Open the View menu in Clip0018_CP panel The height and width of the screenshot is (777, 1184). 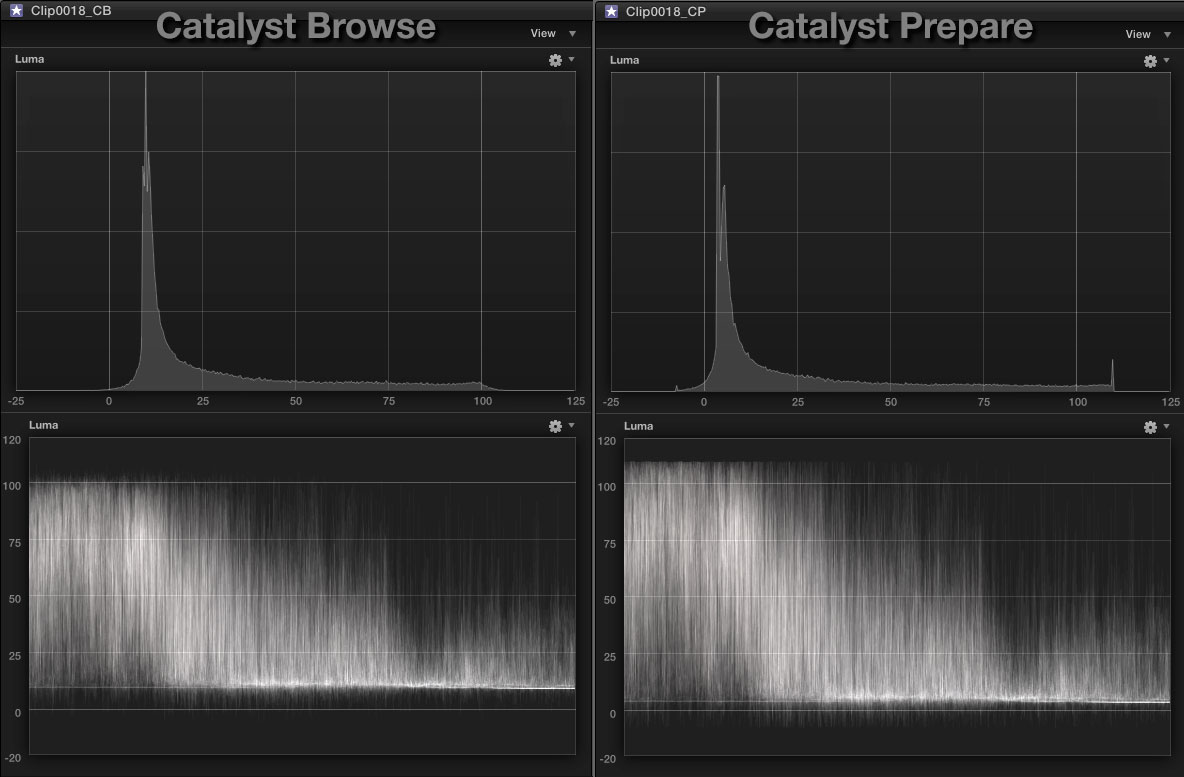click(x=1148, y=34)
